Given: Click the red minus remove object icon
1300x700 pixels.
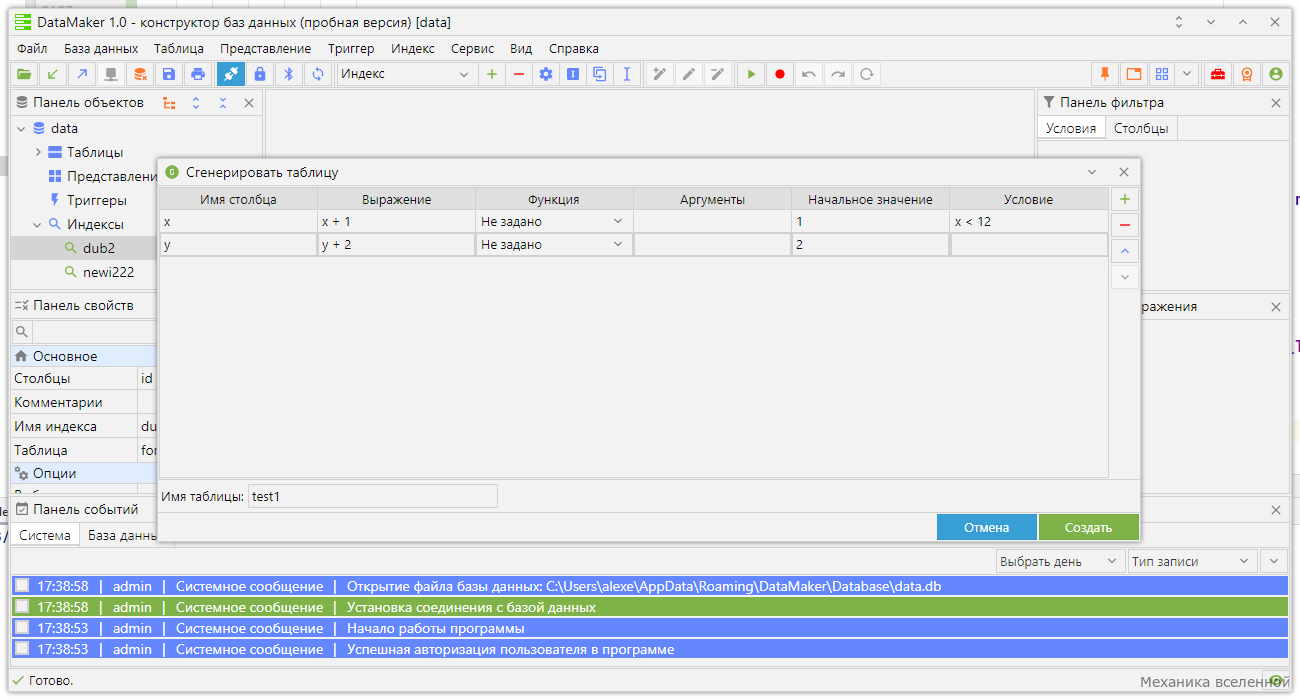Looking at the screenshot, I should pos(518,74).
